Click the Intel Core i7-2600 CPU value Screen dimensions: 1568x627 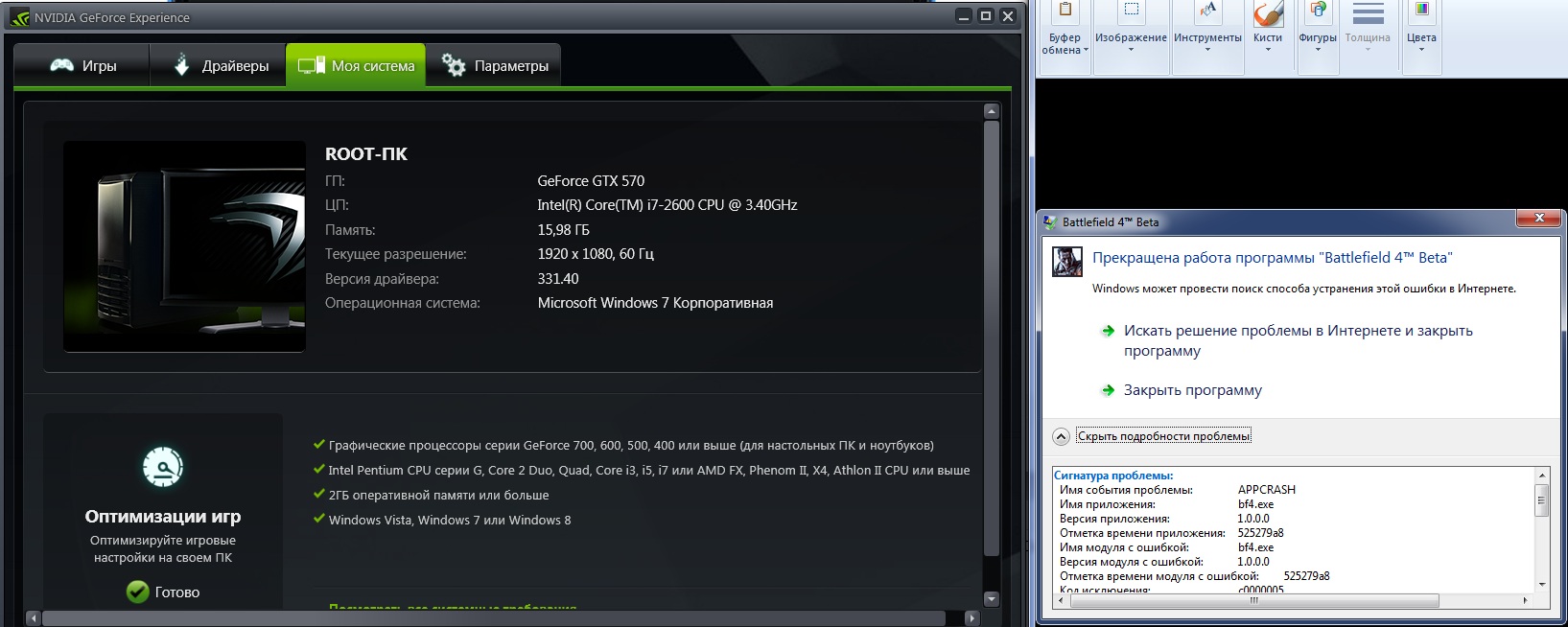[667, 205]
